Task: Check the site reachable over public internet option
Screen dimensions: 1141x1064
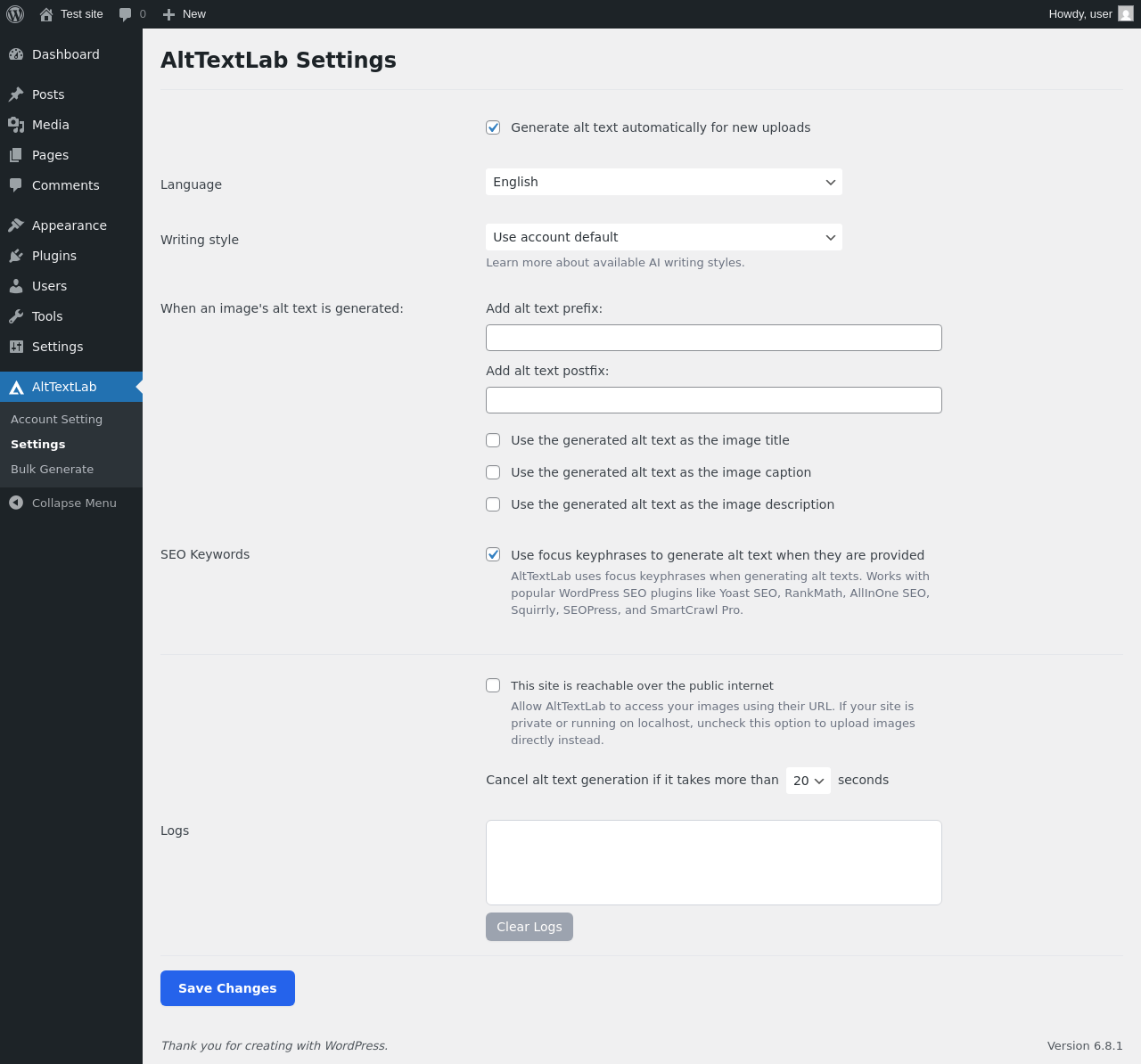Action: (493, 685)
